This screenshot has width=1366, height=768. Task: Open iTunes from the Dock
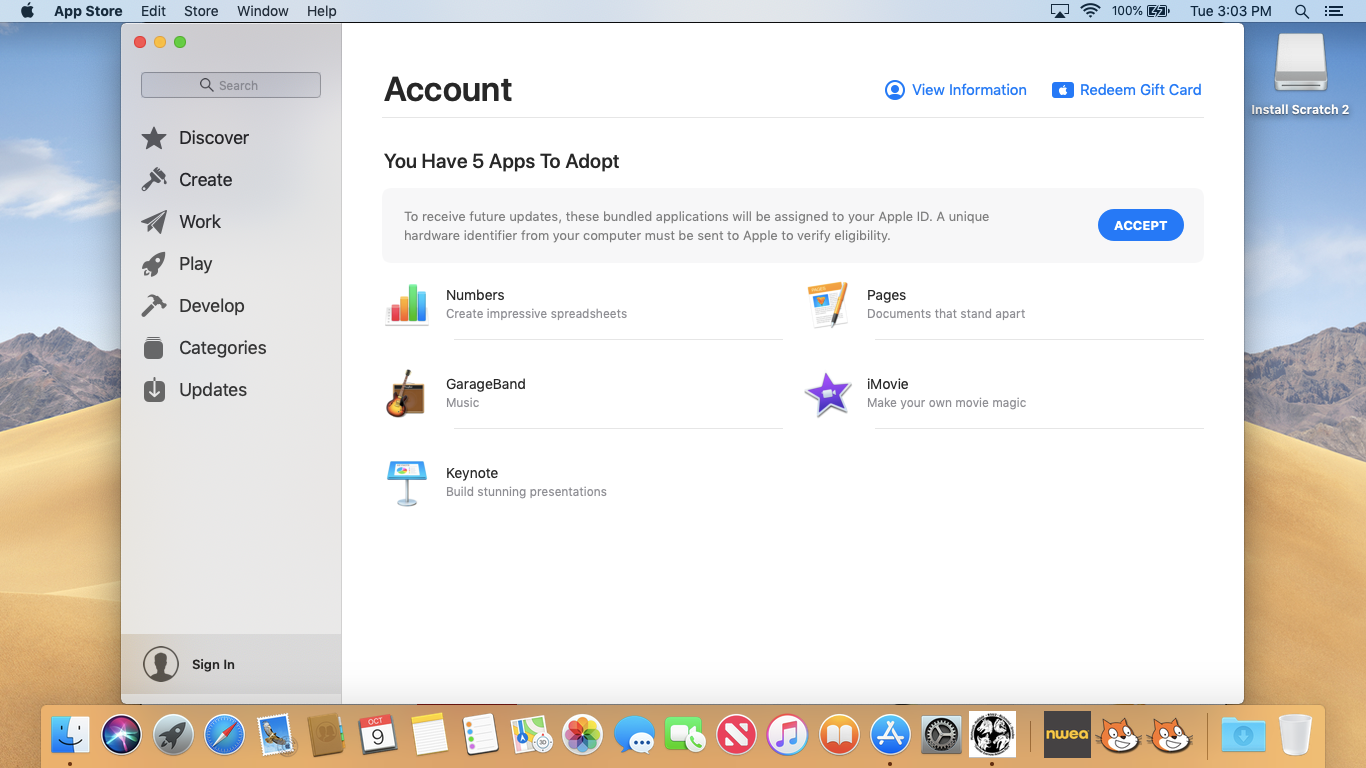click(x=787, y=736)
